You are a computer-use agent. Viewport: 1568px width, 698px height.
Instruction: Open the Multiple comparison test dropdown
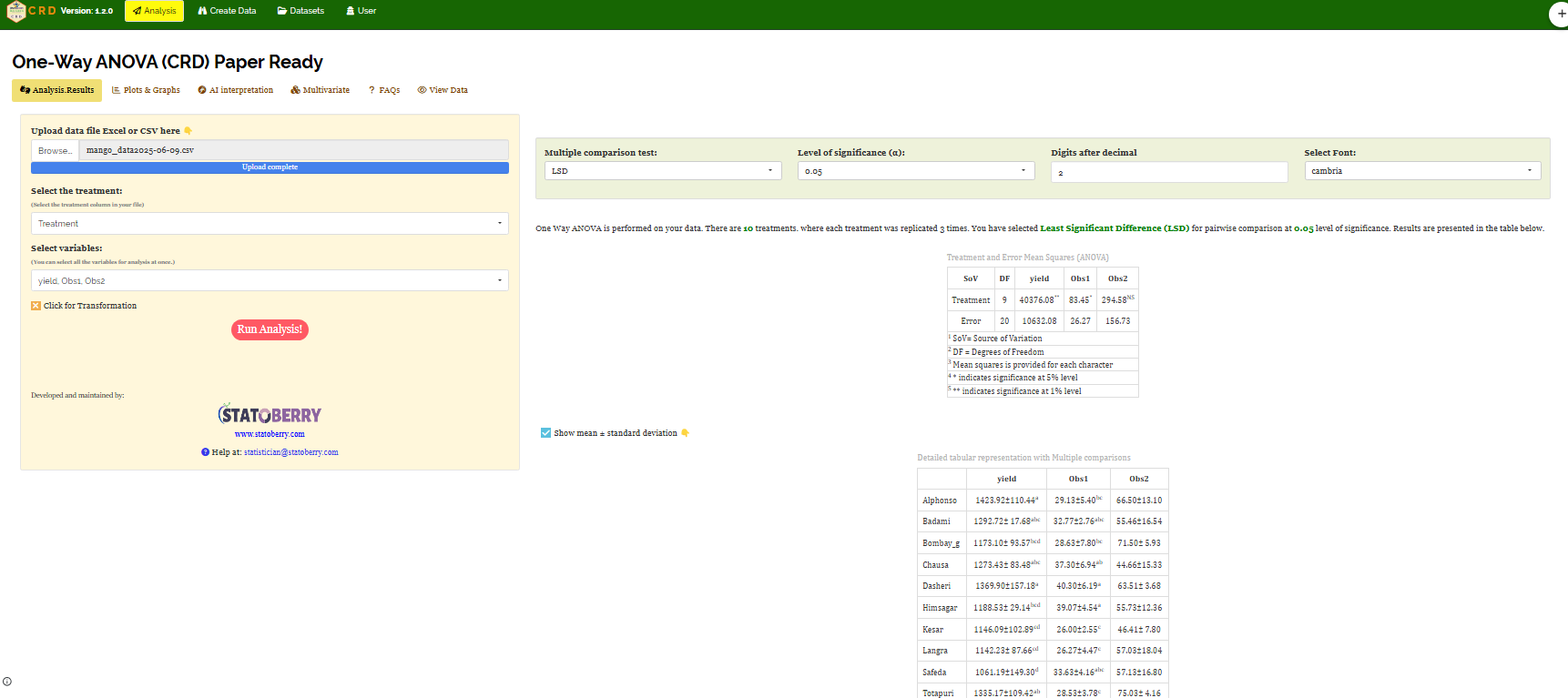click(x=662, y=171)
